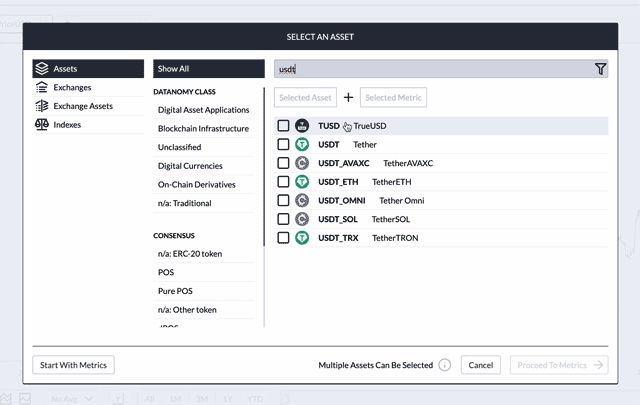Click the Exchange Assets icon
The width and height of the screenshot is (640, 405).
click(42, 106)
